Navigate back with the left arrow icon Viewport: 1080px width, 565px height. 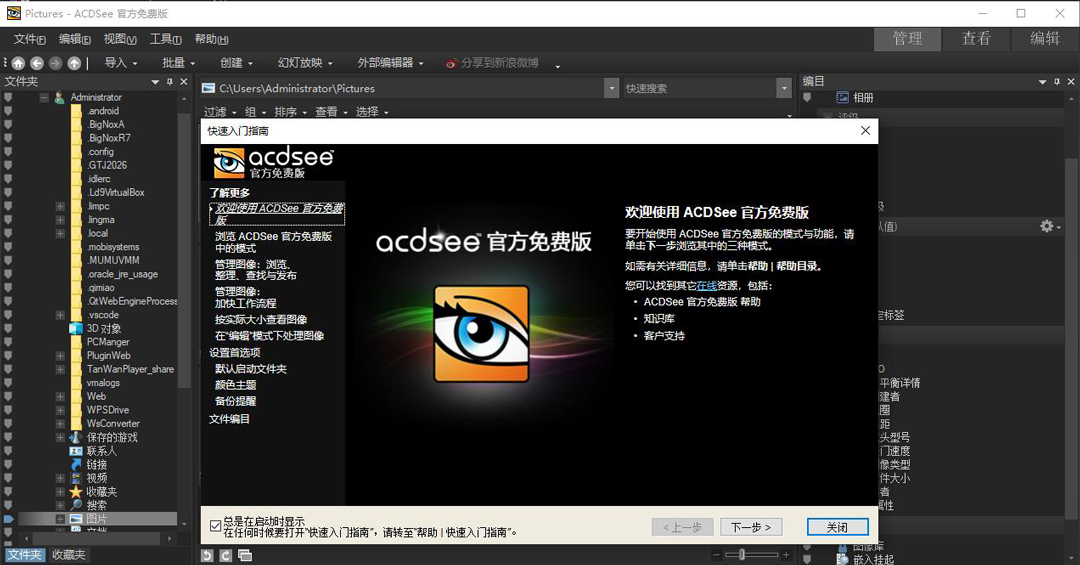[x=37, y=63]
